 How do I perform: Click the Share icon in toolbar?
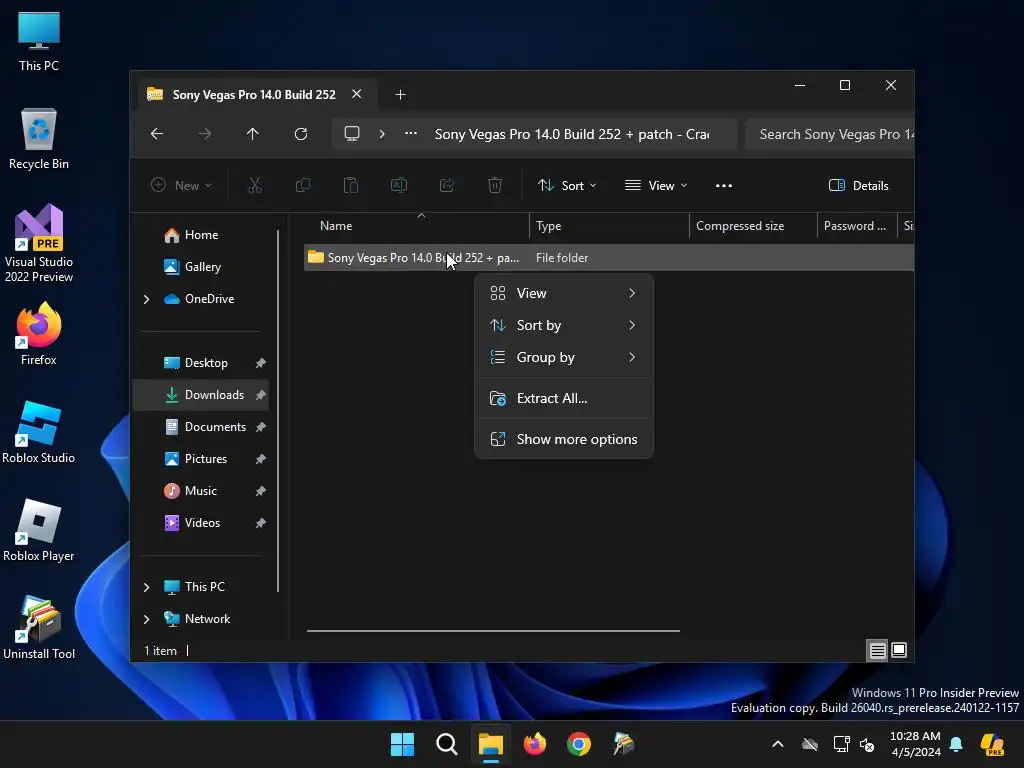447,185
